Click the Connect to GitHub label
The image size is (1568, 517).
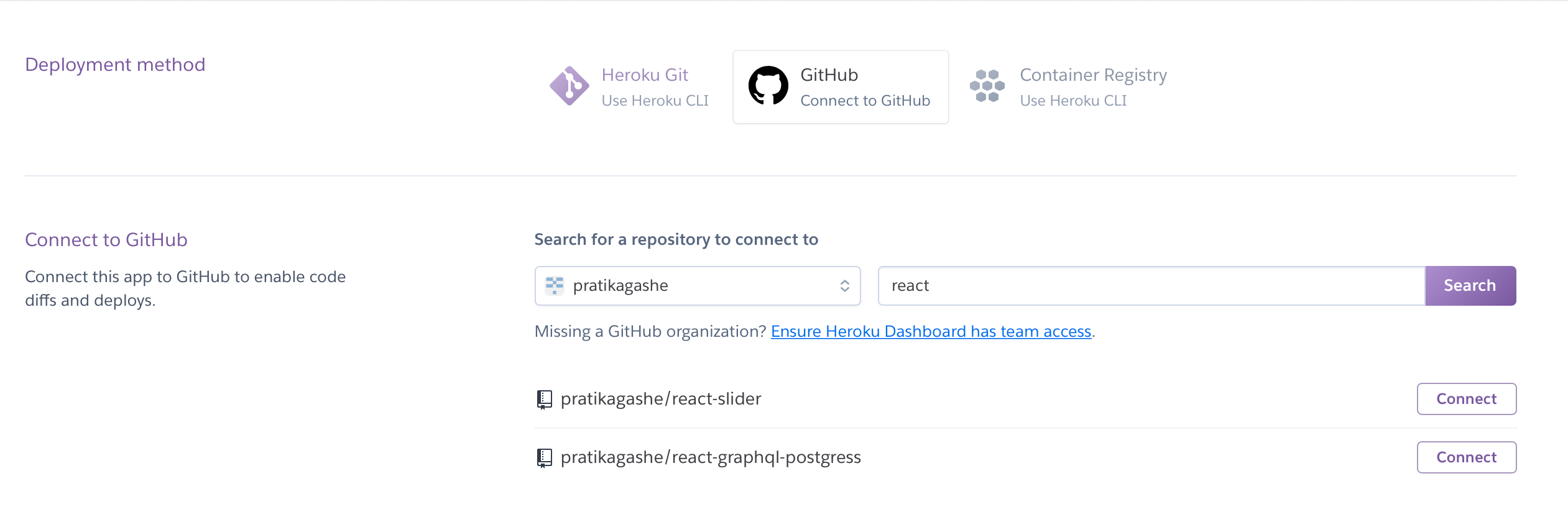(865, 100)
